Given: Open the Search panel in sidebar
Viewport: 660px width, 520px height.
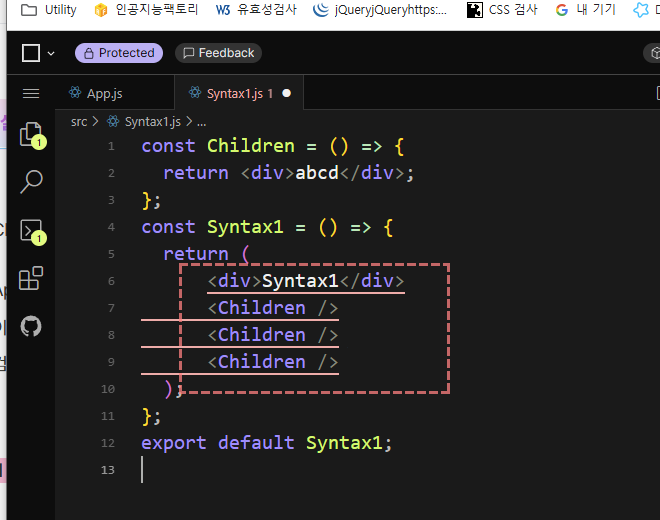Looking at the screenshot, I should tap(31, 181).
